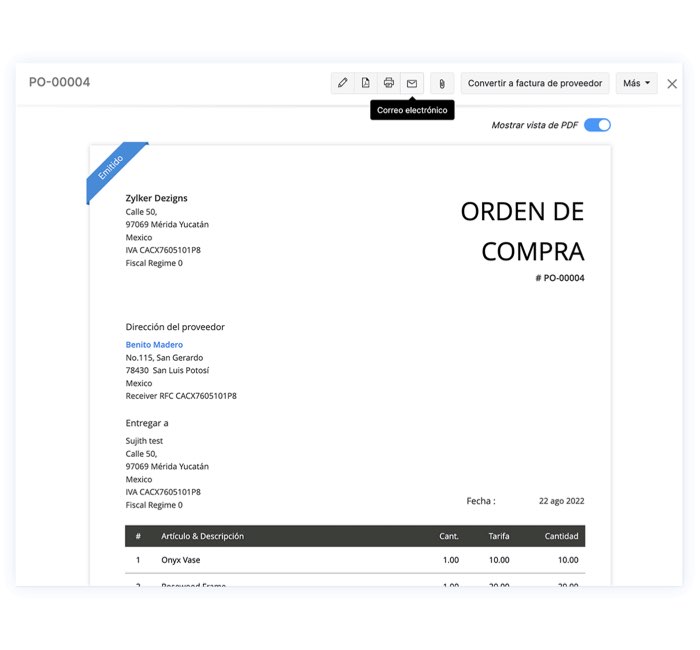Click the ORDEN DE COMPRA heading
Screen dimensions: 700x650
click(x=522, y=231)
